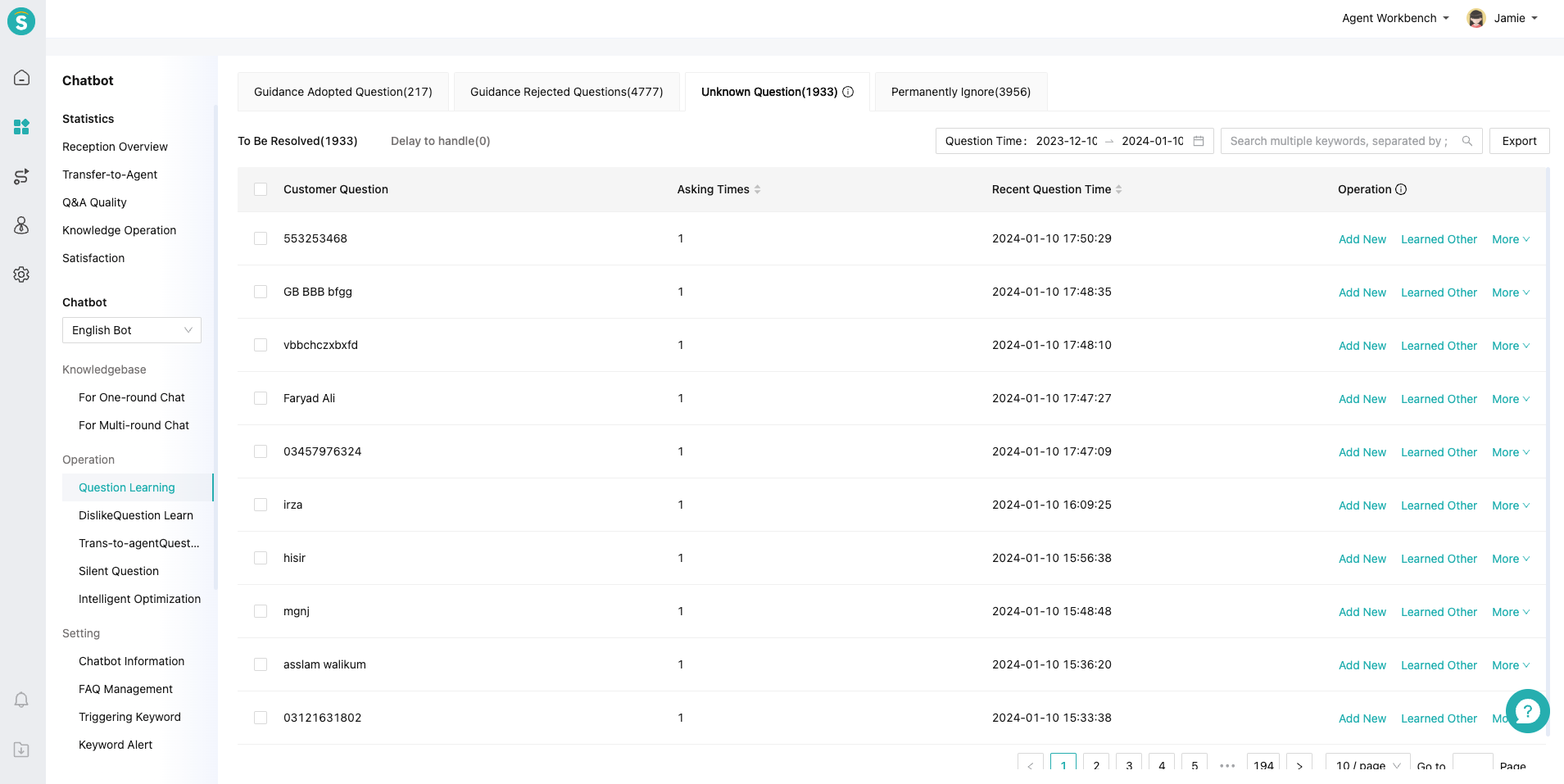The width and height of the screenshot is (1564, 784).
Task: Click the keyword search input field
Action: [1352, 141]
